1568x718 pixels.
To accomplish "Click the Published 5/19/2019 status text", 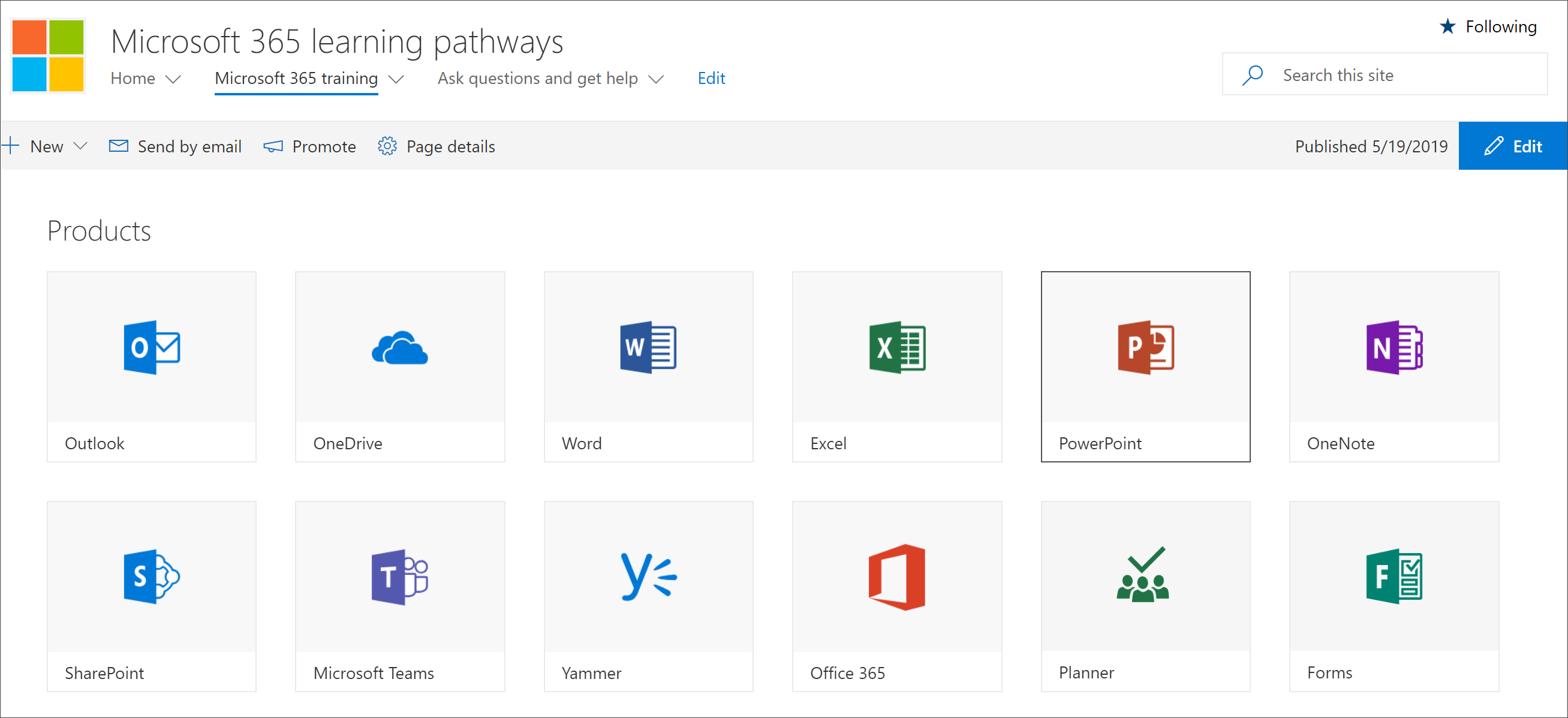I will [x=1371, y=147].
